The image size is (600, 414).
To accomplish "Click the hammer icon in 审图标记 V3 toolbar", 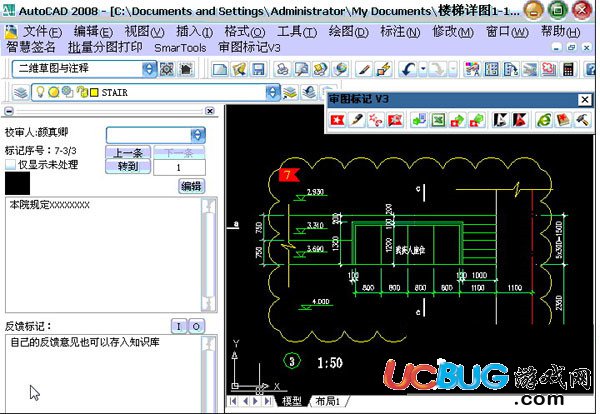I will tap(582, 120).
